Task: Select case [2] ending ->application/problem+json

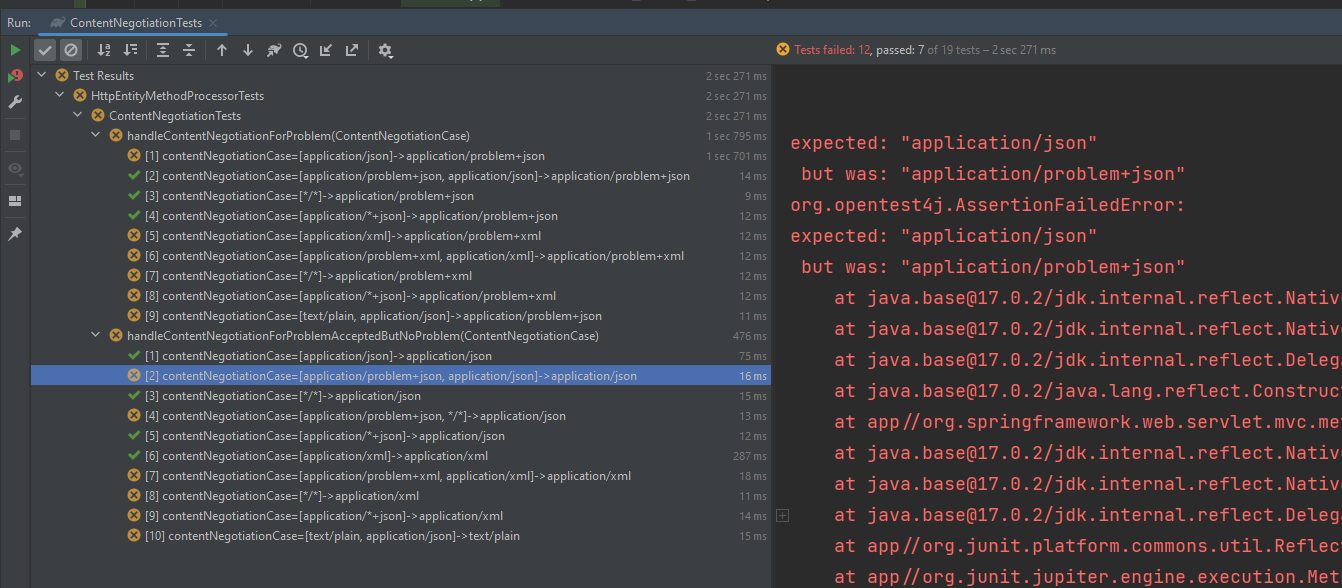Action: click(401, 176)
